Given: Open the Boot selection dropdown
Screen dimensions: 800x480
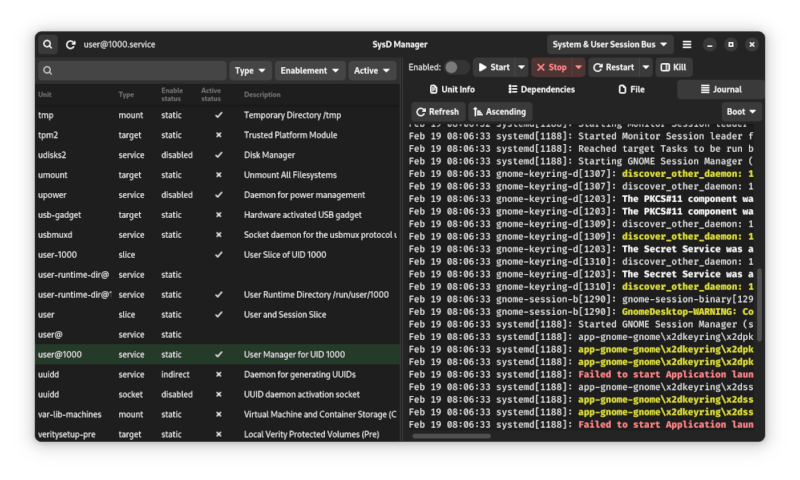Looking at the screenshot, I should click(741, 112).
